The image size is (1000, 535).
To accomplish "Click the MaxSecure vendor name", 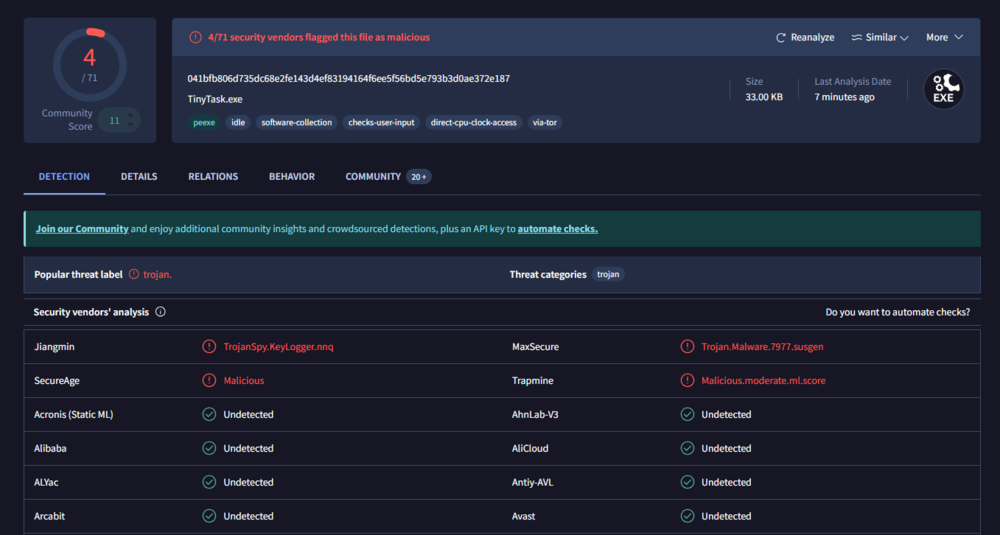I will (536, 347).
